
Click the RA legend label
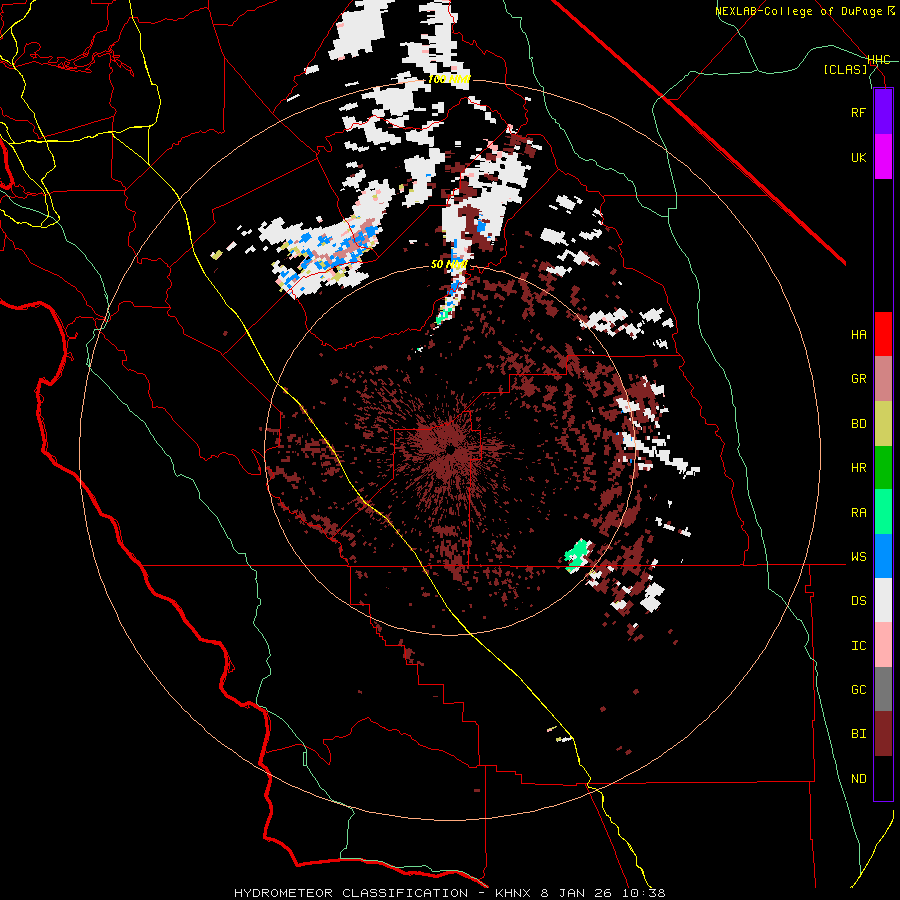pyautogui.click(x=858, y=513)
